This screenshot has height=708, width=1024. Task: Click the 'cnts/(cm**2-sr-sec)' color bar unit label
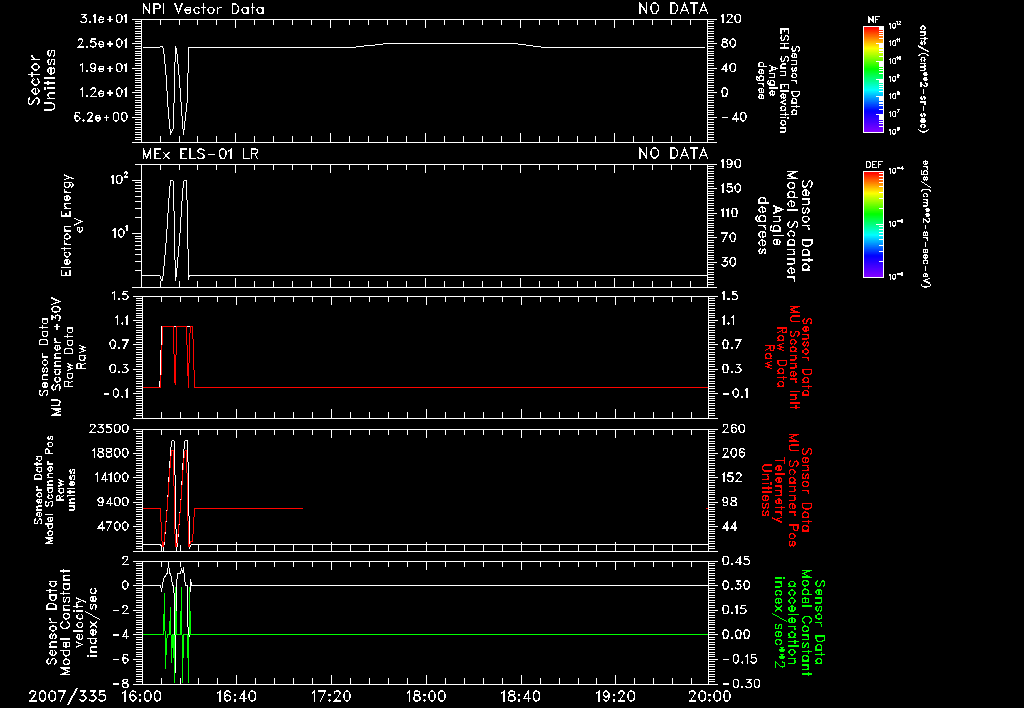(x=923, y=78)
